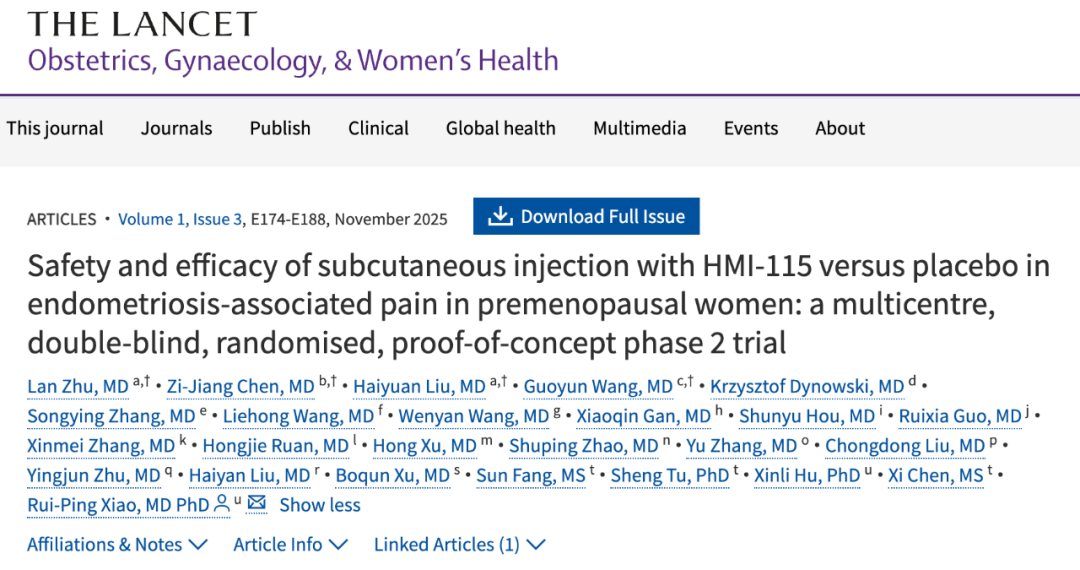This screenshot has width=1080, height=570.
Task: Click the envelope email icon after Rui-Ping Xiao
Action: pos(257,504)
